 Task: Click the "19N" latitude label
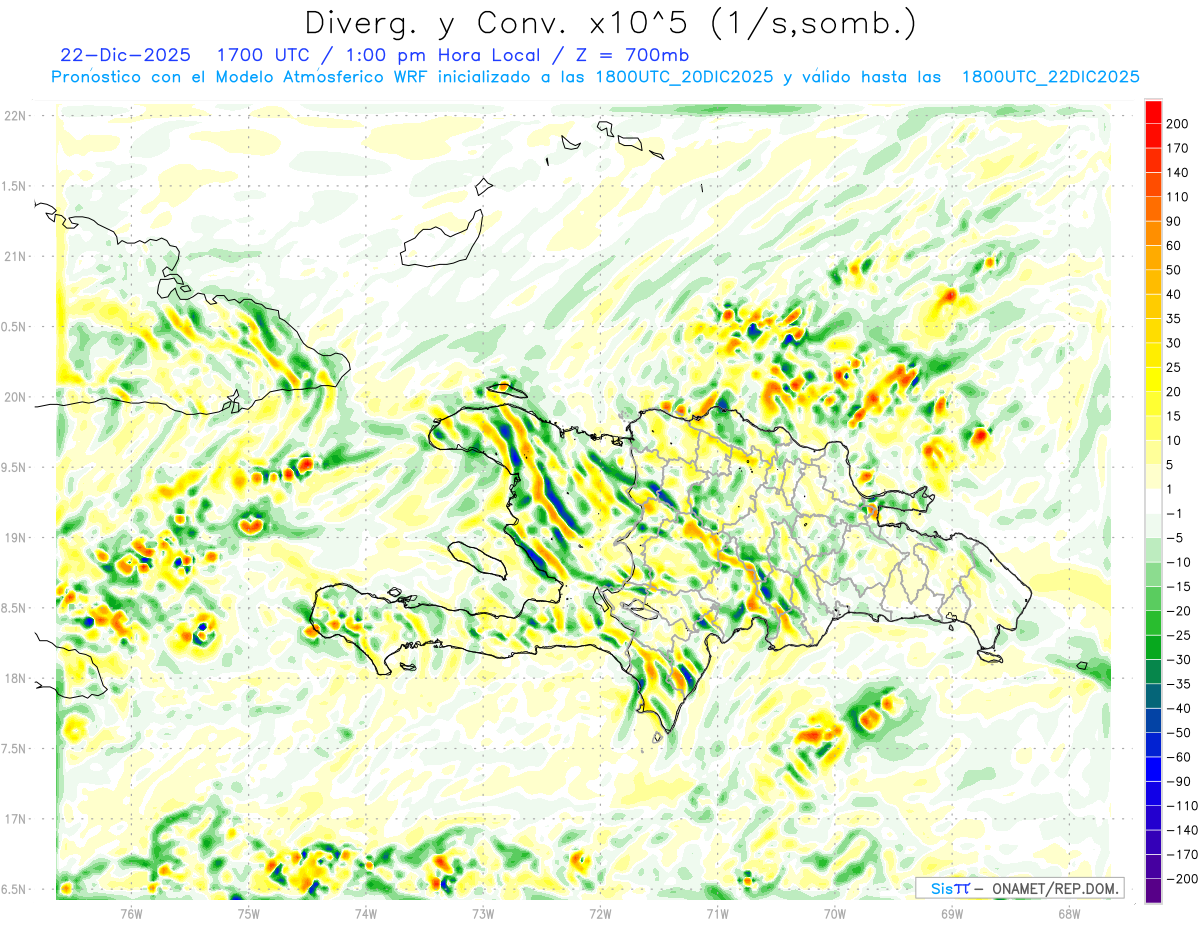(16, 538)
